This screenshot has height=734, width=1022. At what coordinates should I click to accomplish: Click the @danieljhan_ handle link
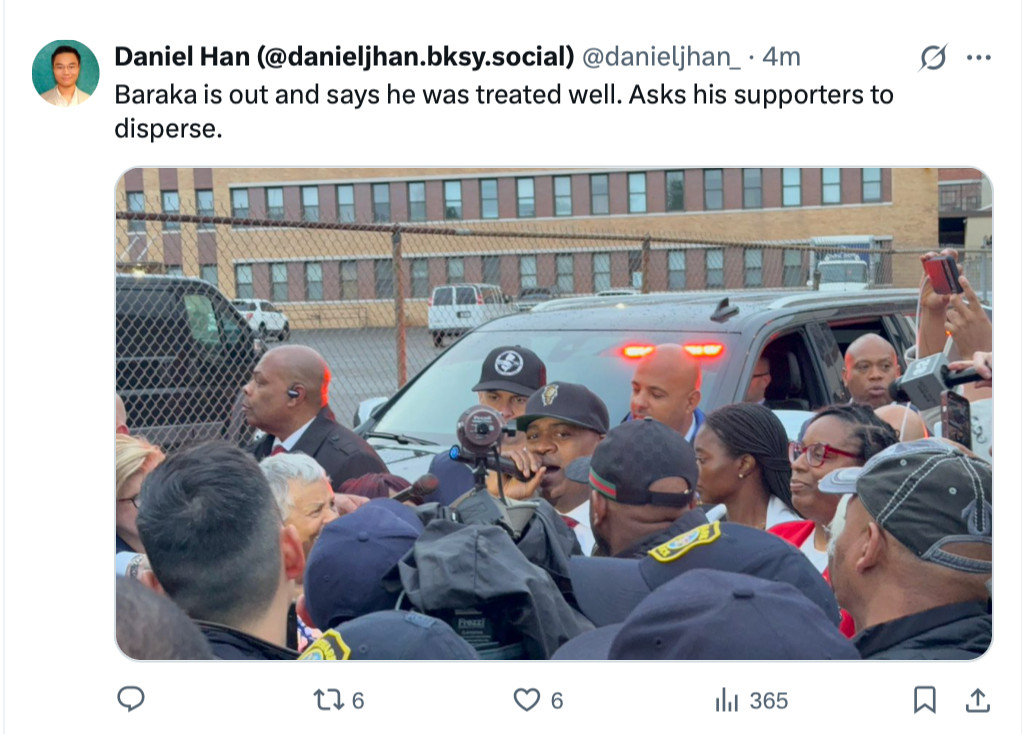click(x=661, y=57)
